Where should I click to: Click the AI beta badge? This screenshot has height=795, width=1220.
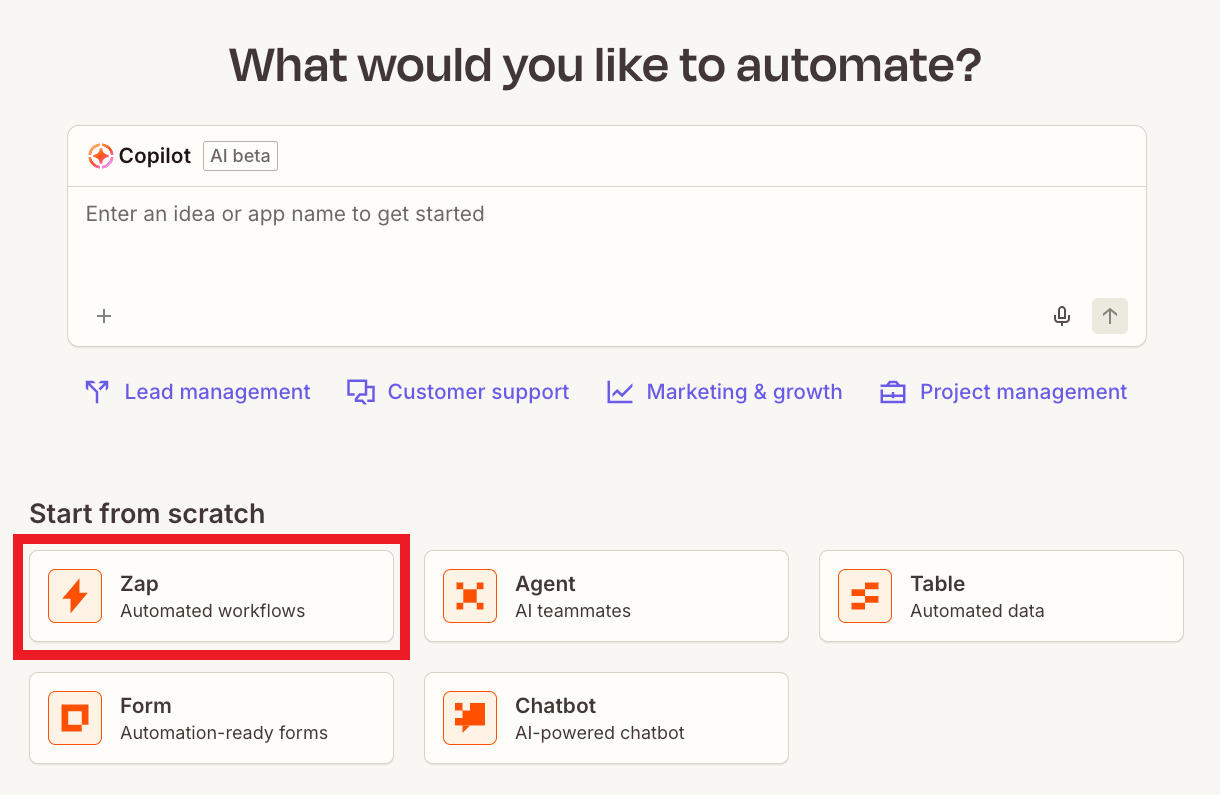tap(240, 156)
